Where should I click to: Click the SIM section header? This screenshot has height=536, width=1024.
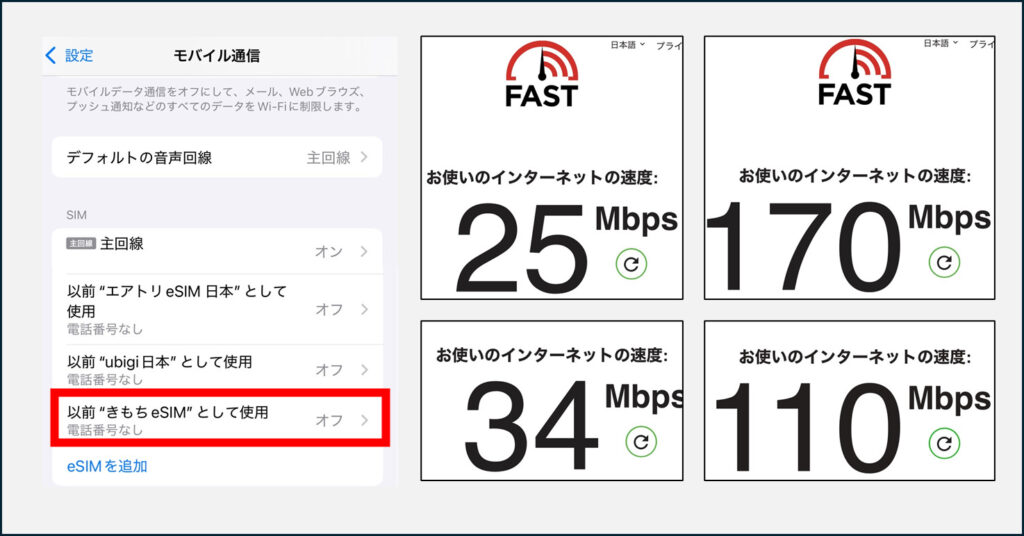pos(76,215)
